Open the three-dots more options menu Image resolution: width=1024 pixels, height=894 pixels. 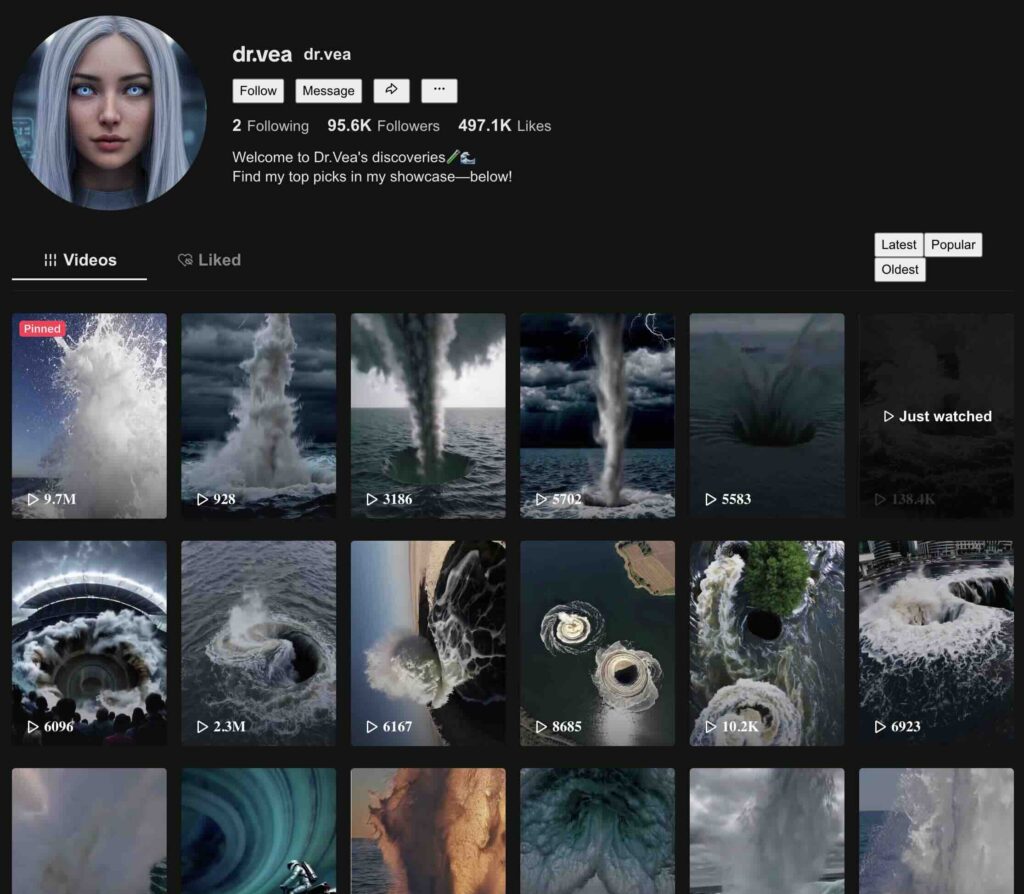pos(439,90)
